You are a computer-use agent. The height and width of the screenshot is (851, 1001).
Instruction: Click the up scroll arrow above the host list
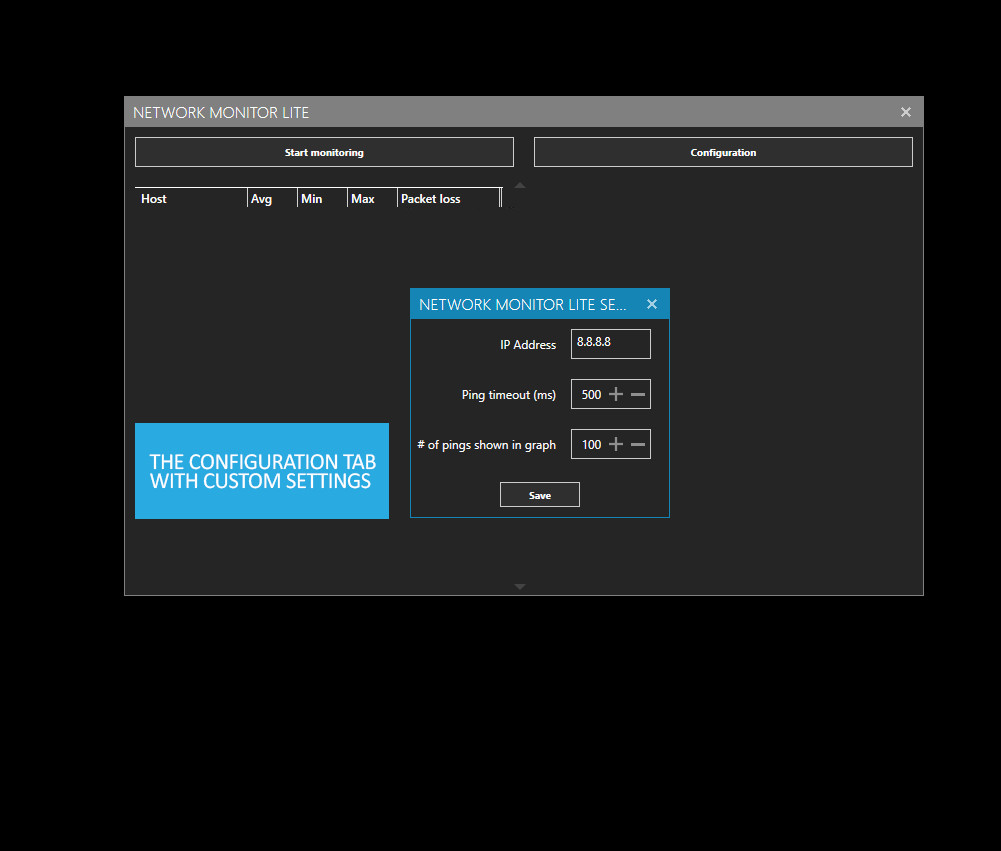(519, 184)
